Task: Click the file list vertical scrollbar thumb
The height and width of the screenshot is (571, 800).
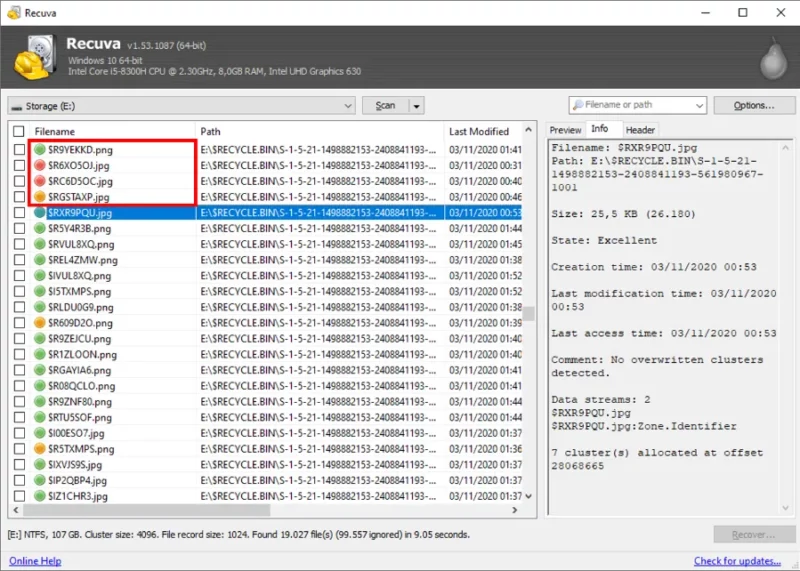Action: point(529,313)
